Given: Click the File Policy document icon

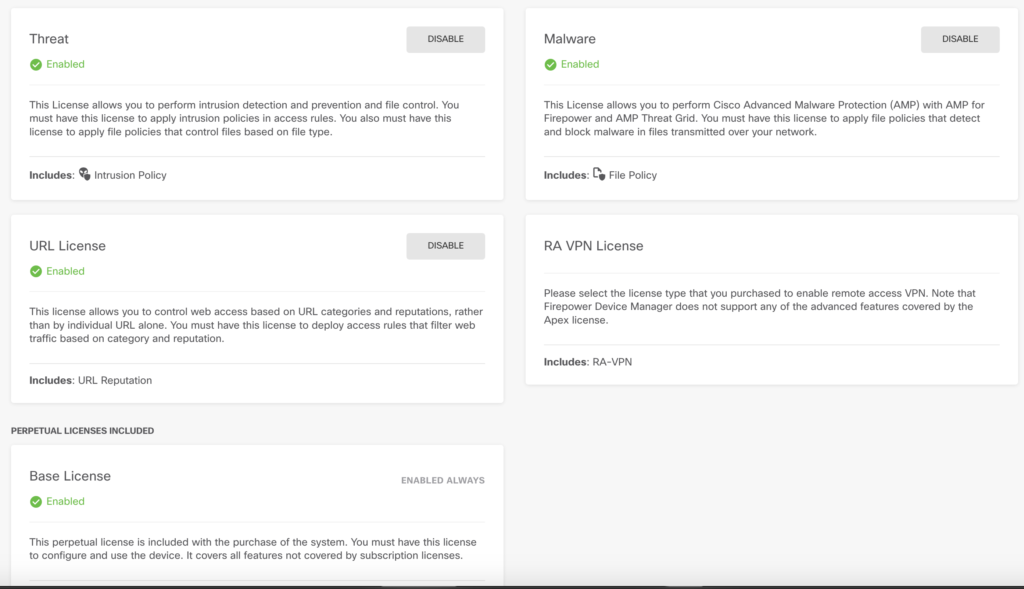Looking at the screenshot, I should click(x=599, y=174).
